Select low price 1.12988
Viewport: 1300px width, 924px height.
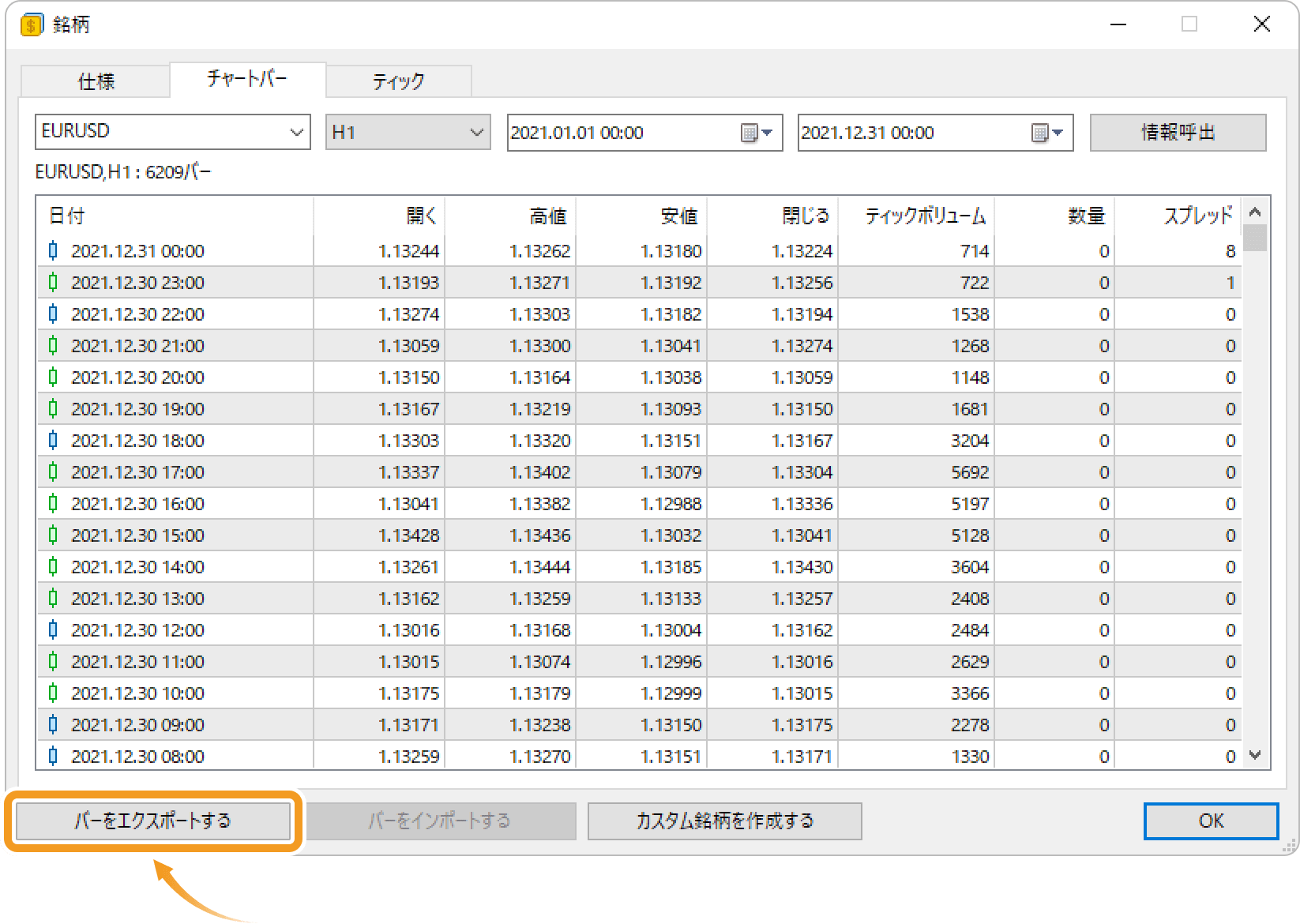point(671,504)
